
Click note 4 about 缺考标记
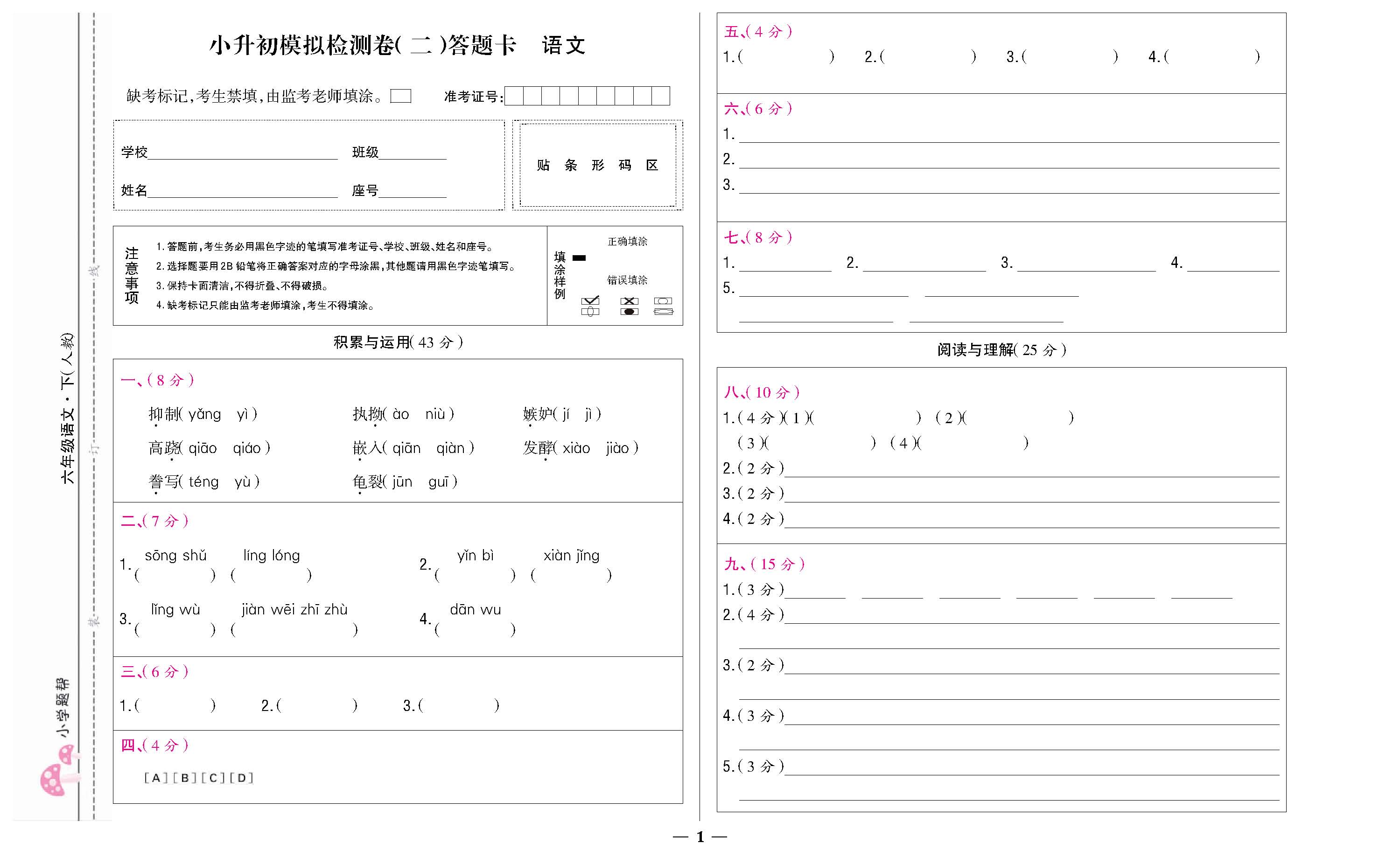coord(266,306)
